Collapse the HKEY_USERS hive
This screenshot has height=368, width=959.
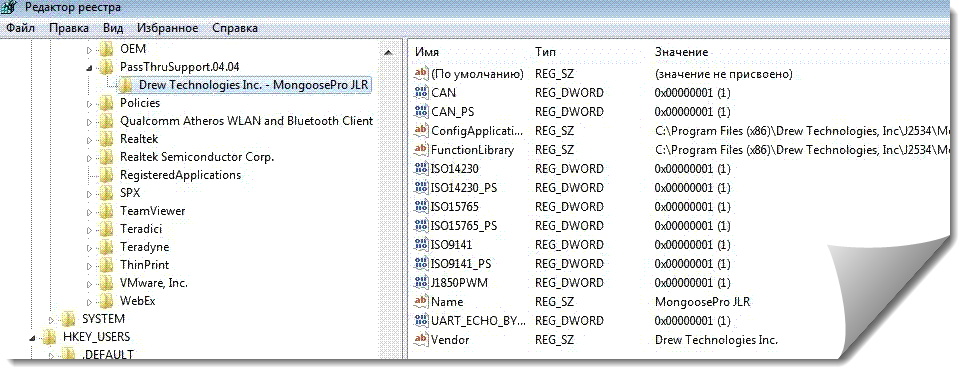click(32, 337)
